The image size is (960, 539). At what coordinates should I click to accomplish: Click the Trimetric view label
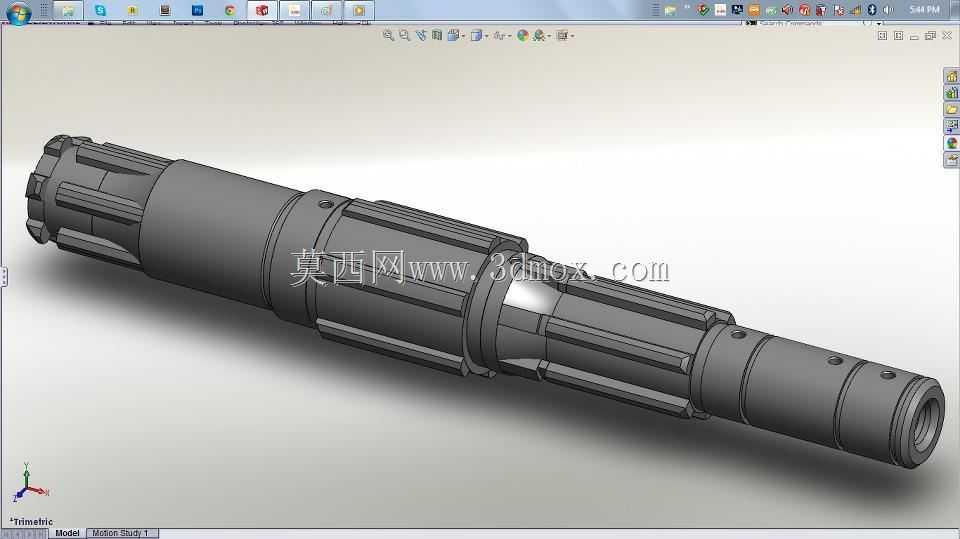click(32, 522)
